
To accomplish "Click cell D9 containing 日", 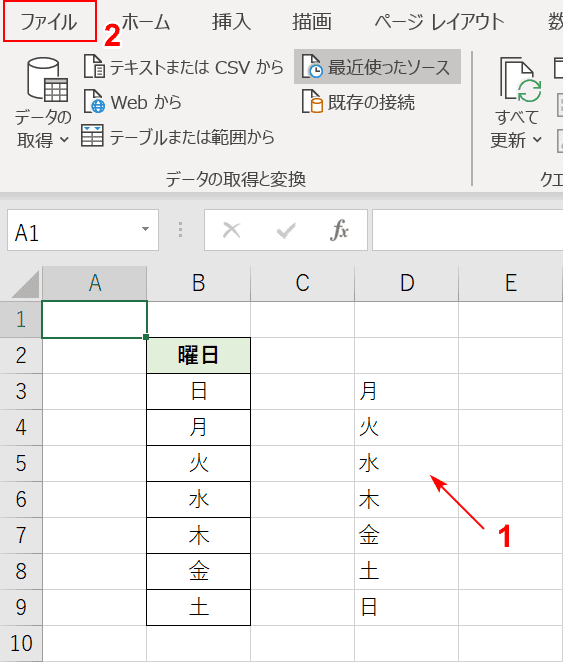I will point(406,608).
